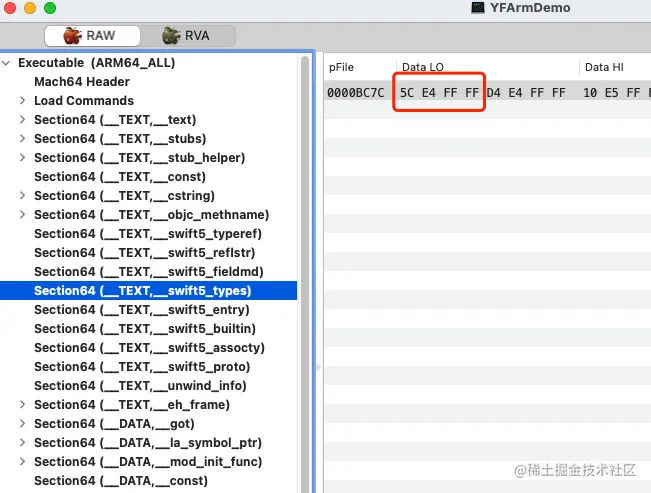Select Section64 (__TEXT,__swift5_assocty) row

click(149, 348)
